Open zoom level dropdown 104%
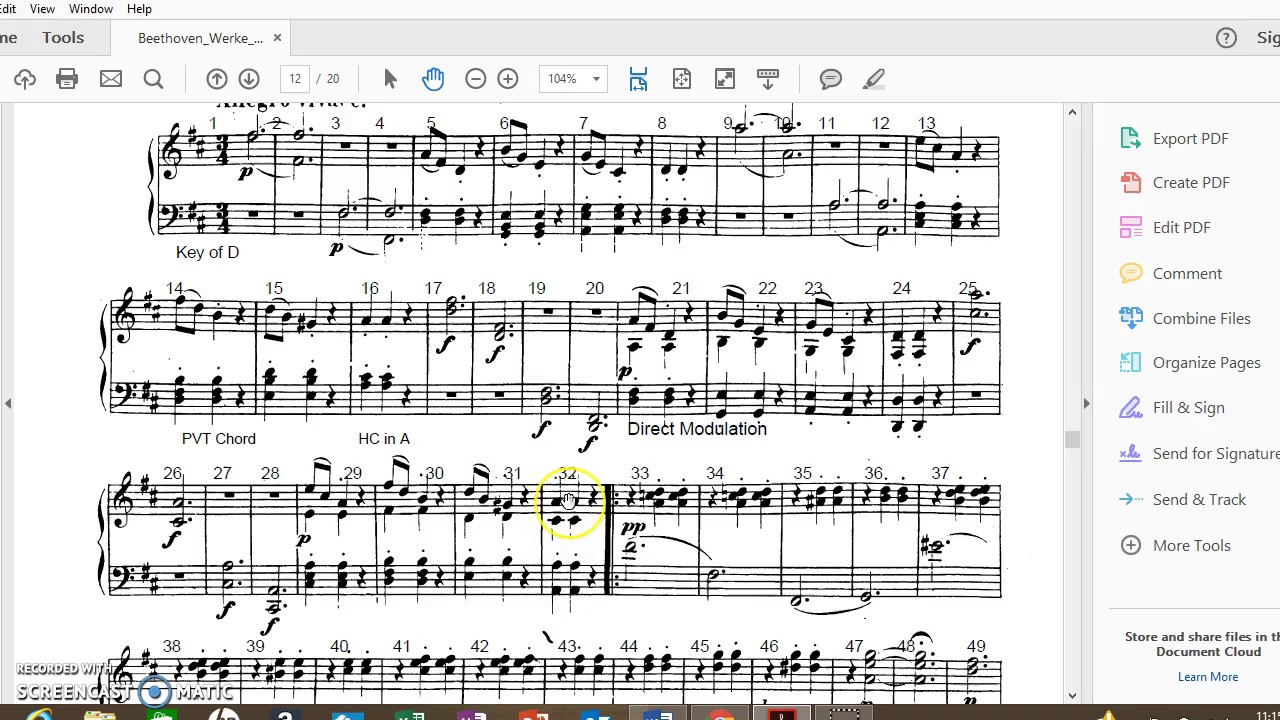The height and width of the screenshot is (720, 1280). (572, 79)
